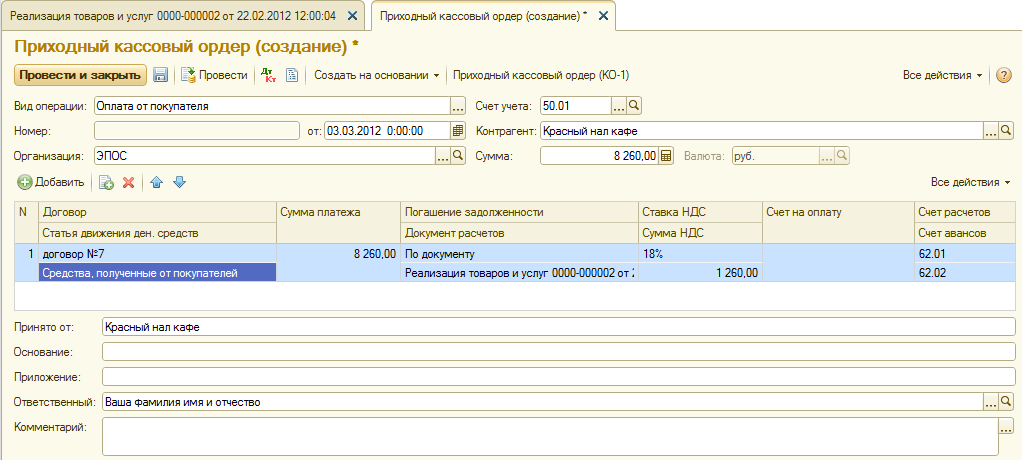Viewport: 1022px width, 460px height.
Task: Click the red delete row icon
Action: coord(128,182)
